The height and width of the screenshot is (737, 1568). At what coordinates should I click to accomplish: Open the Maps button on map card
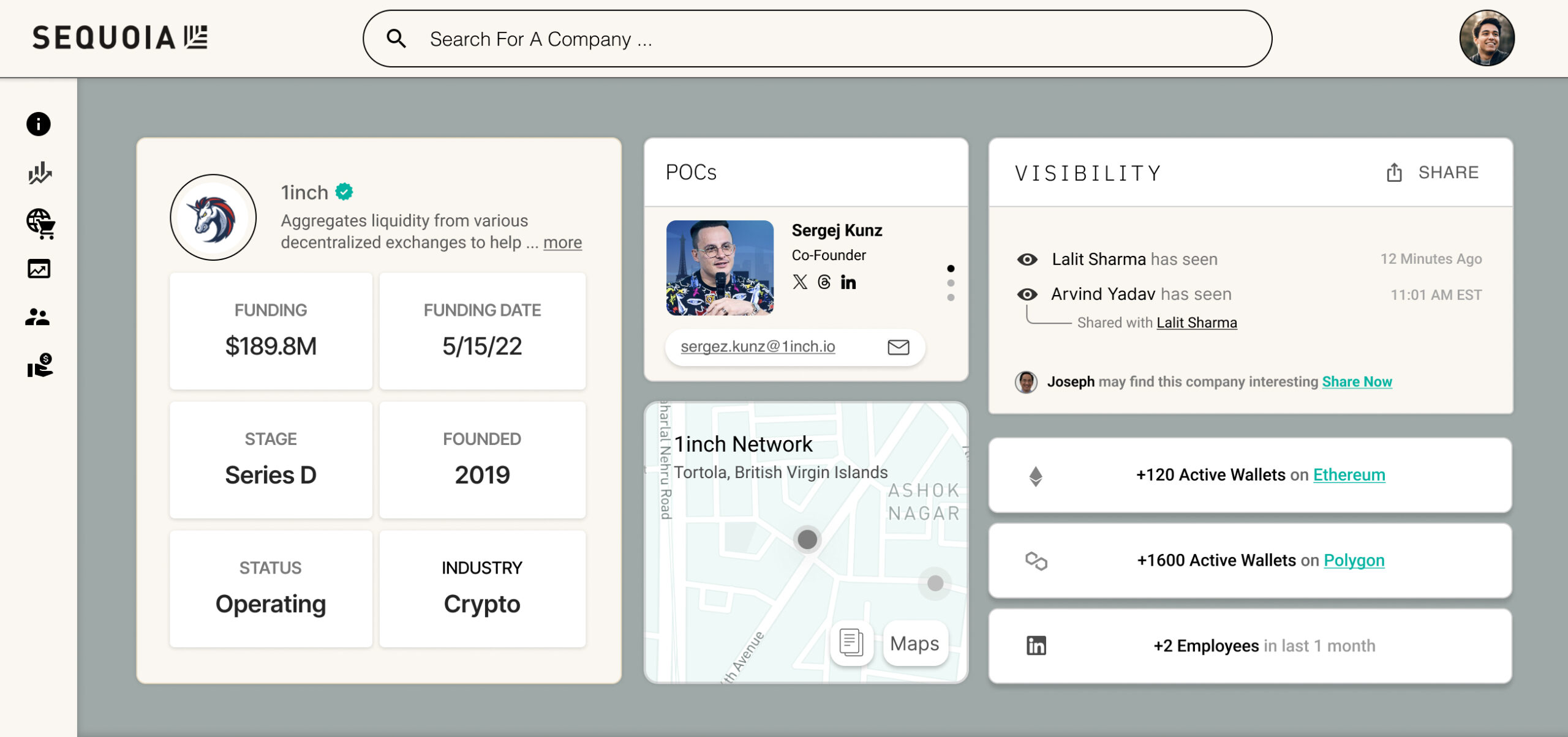[914, 643]
